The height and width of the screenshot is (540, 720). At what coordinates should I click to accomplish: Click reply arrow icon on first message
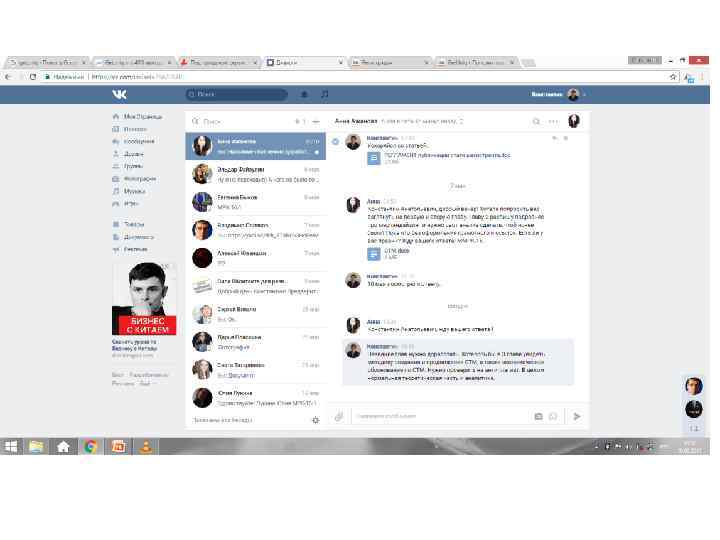coord(555,138)
